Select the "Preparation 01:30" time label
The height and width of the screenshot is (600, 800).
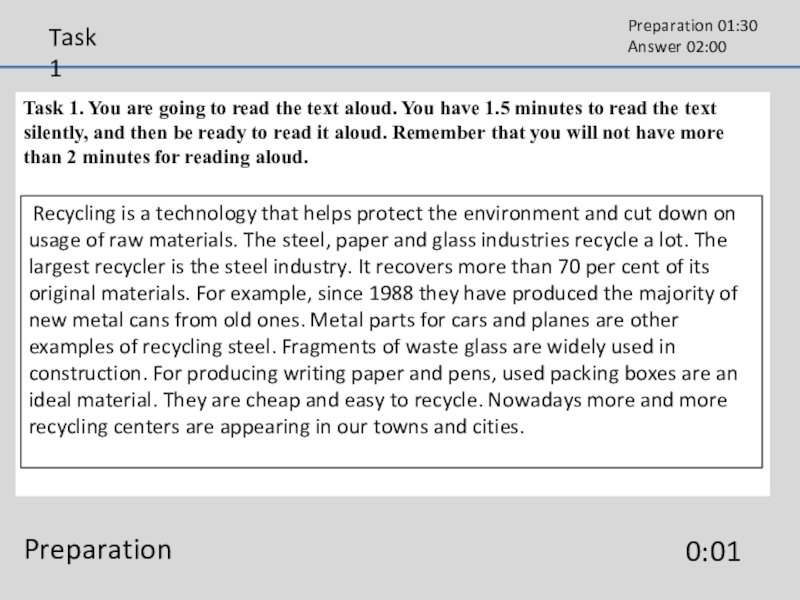point(692,26)
